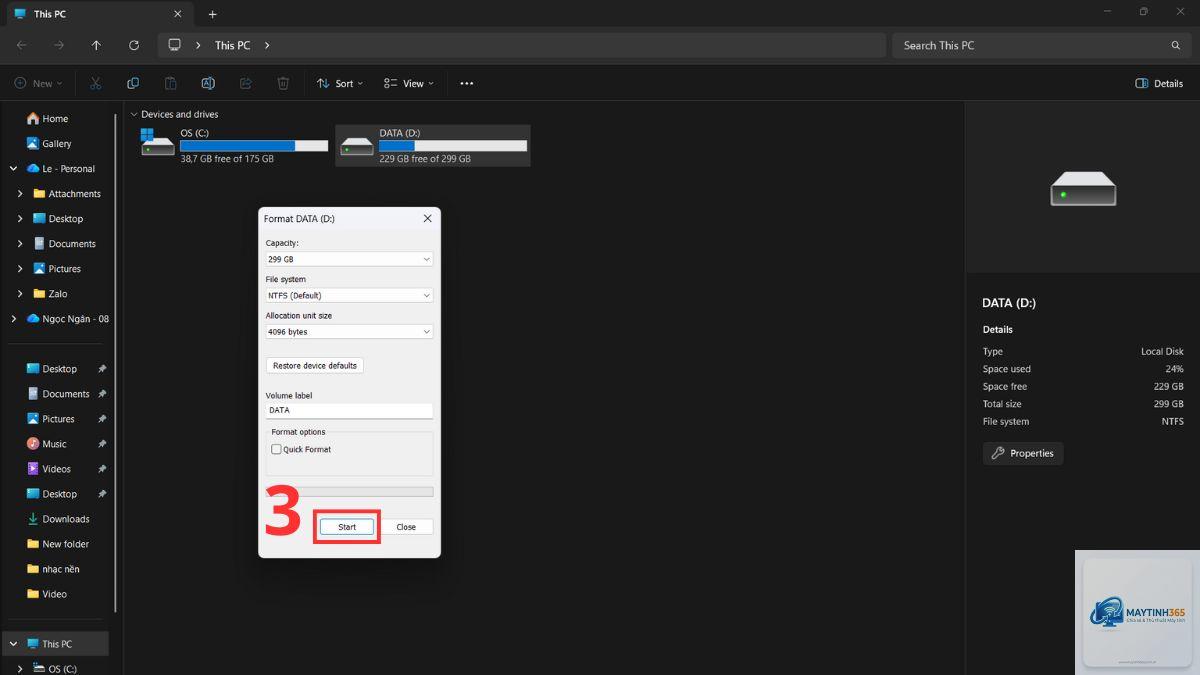This screenshot has height=675, width=1200.
Task: Open the Video folder in sidebar
Action: tap(47, 594)
